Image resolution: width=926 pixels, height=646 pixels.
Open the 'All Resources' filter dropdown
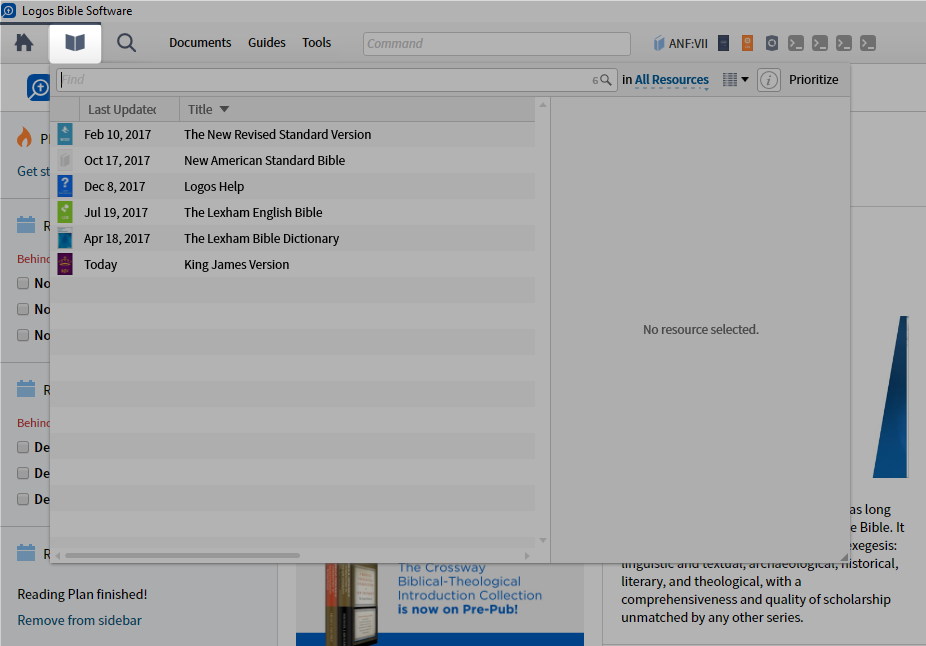click(x=671, y=80)
